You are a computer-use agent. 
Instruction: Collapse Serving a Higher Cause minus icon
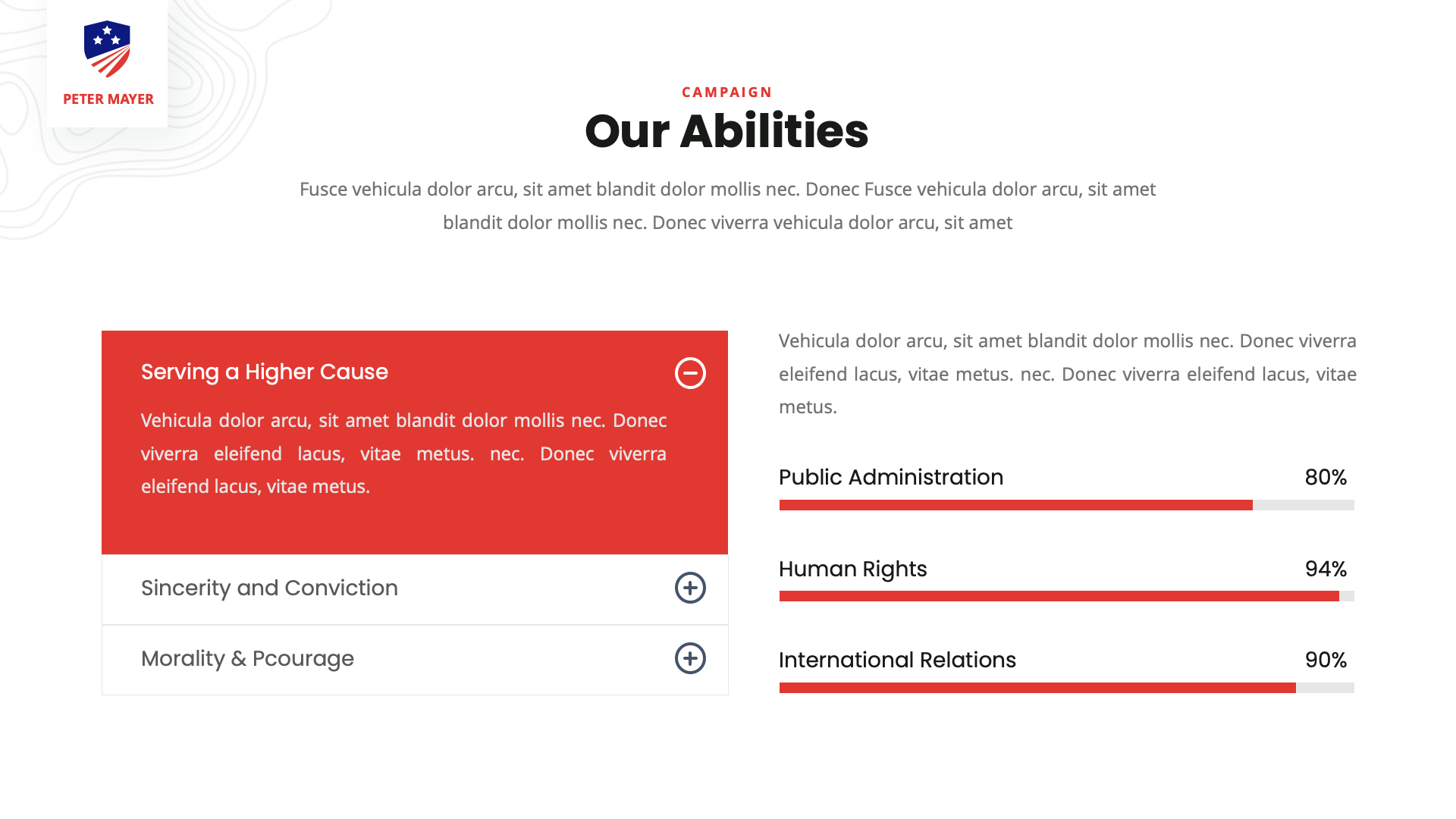click(x=690, y=373)
